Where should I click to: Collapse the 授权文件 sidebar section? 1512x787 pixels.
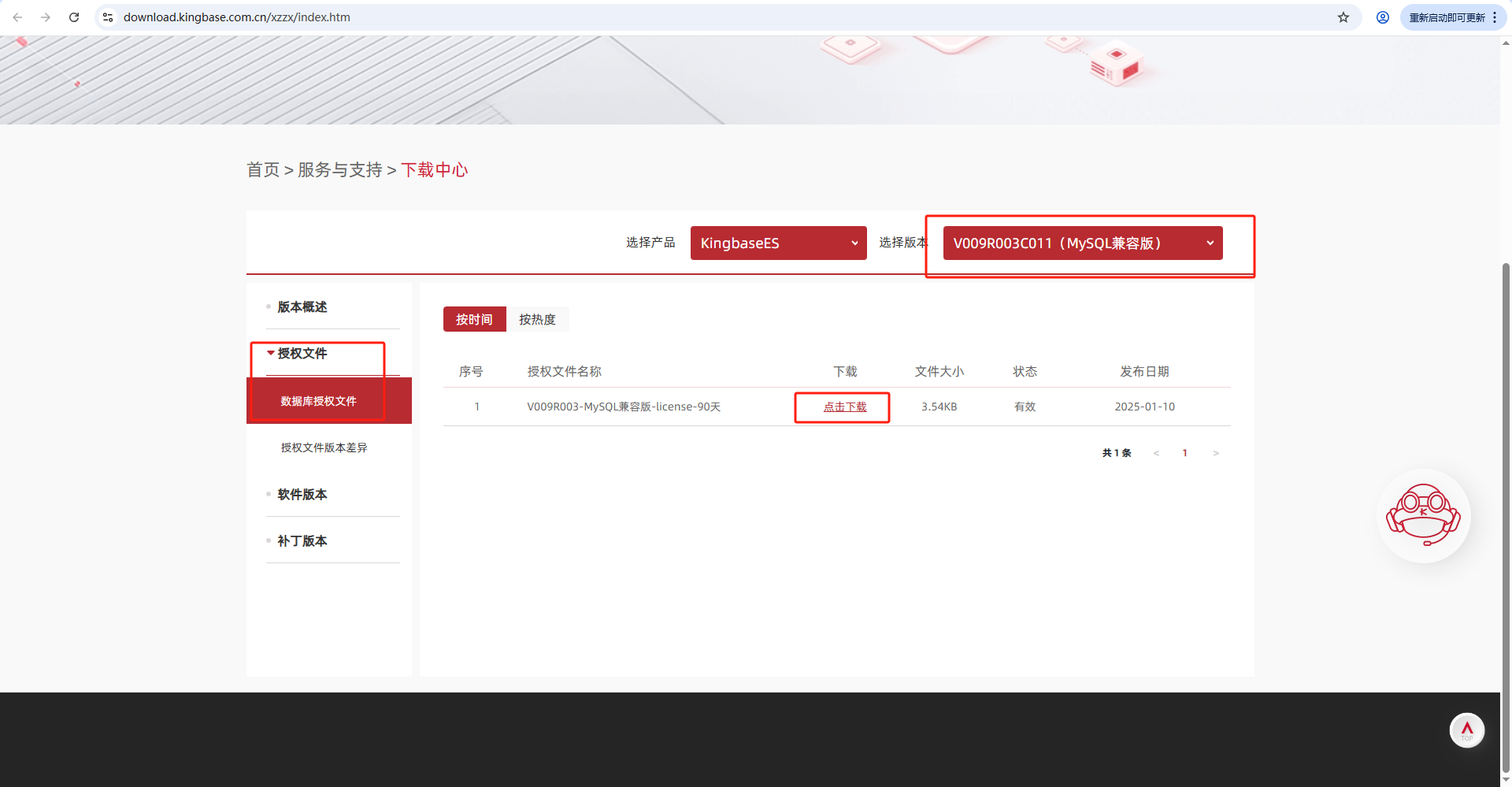pyautogui.click(x=302, y=354)
